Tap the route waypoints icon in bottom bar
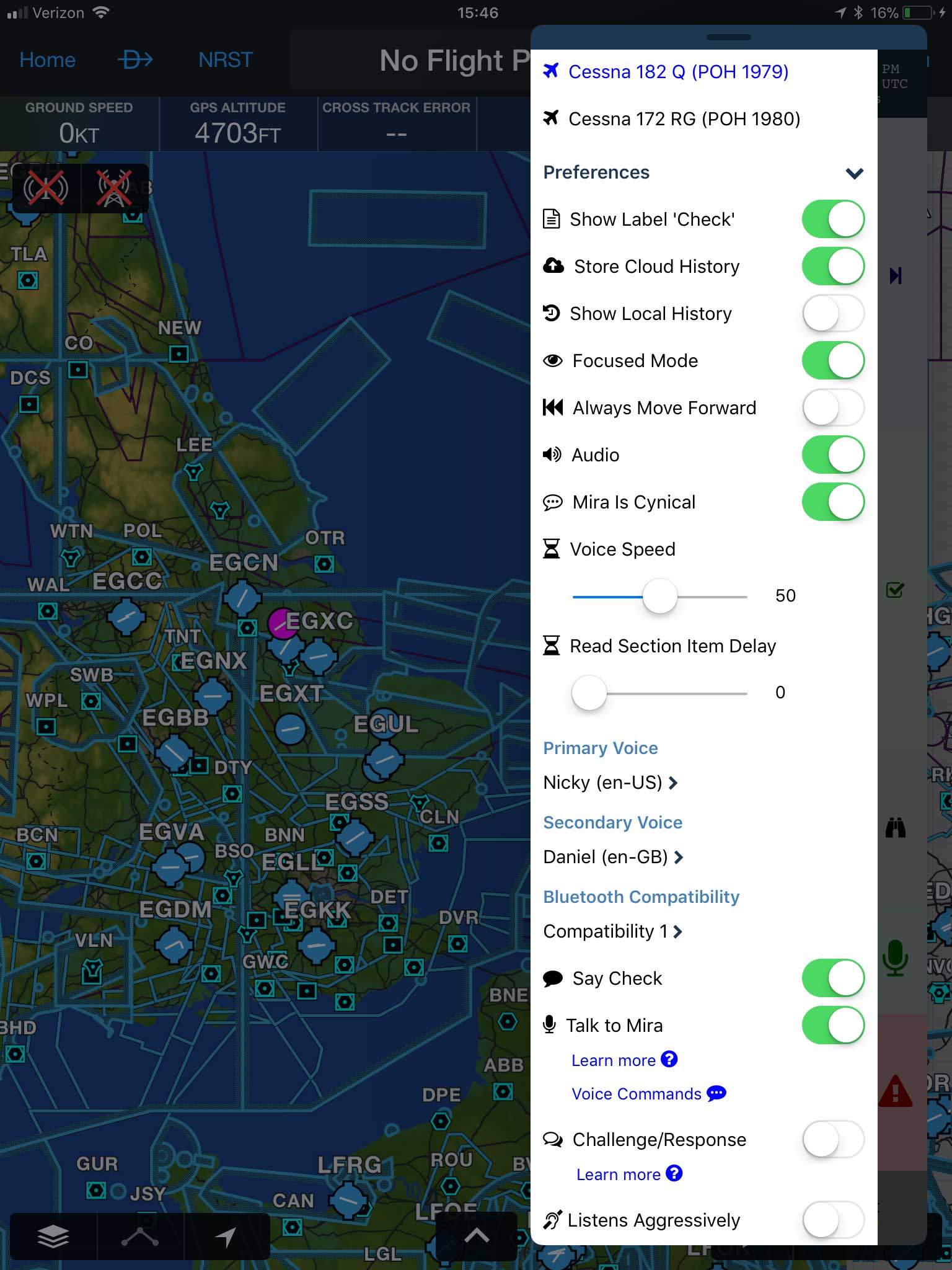The width and height of the screenshot is (952, 1270). click(x=140, y=1237)
